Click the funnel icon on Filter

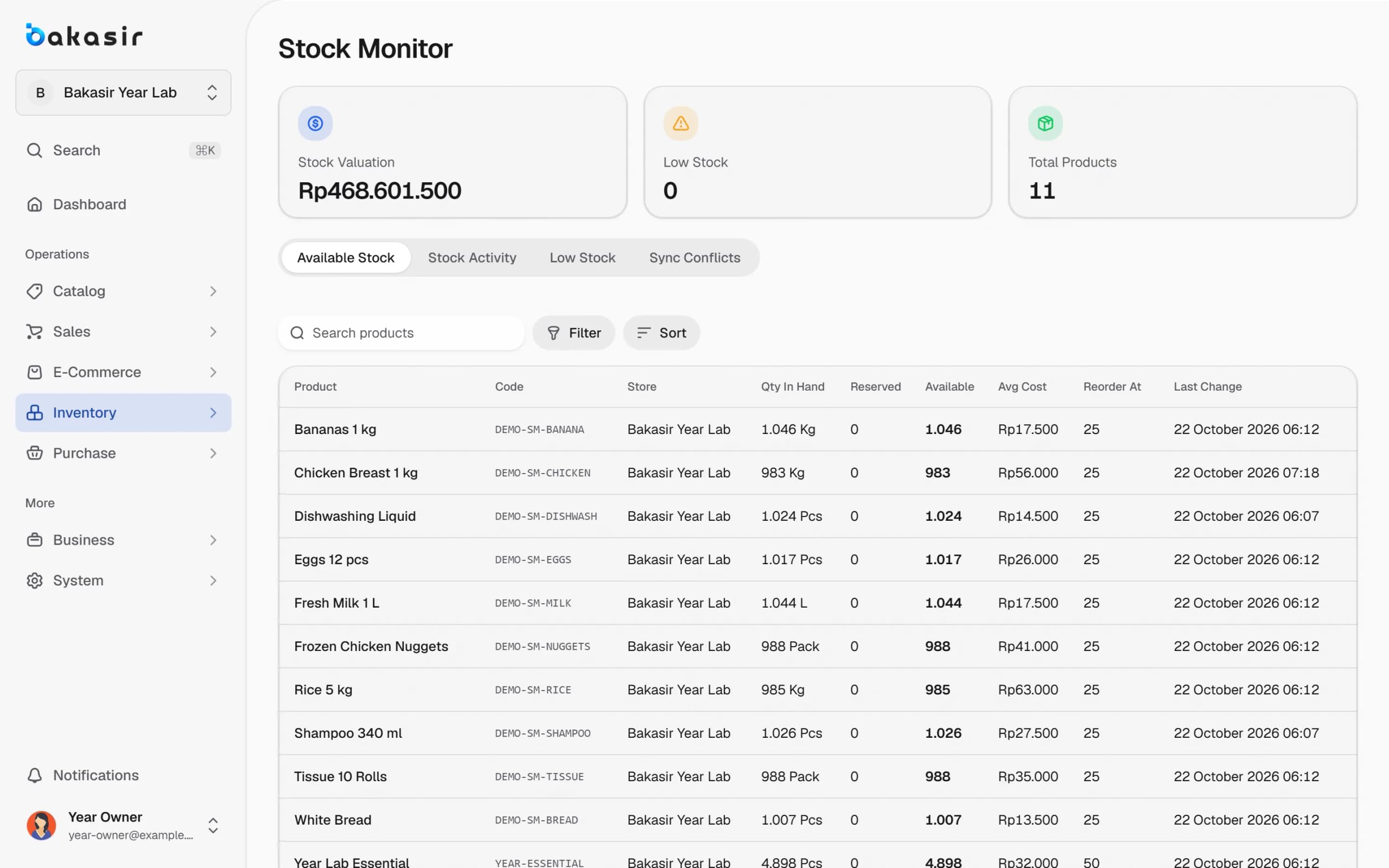(553, 333)
